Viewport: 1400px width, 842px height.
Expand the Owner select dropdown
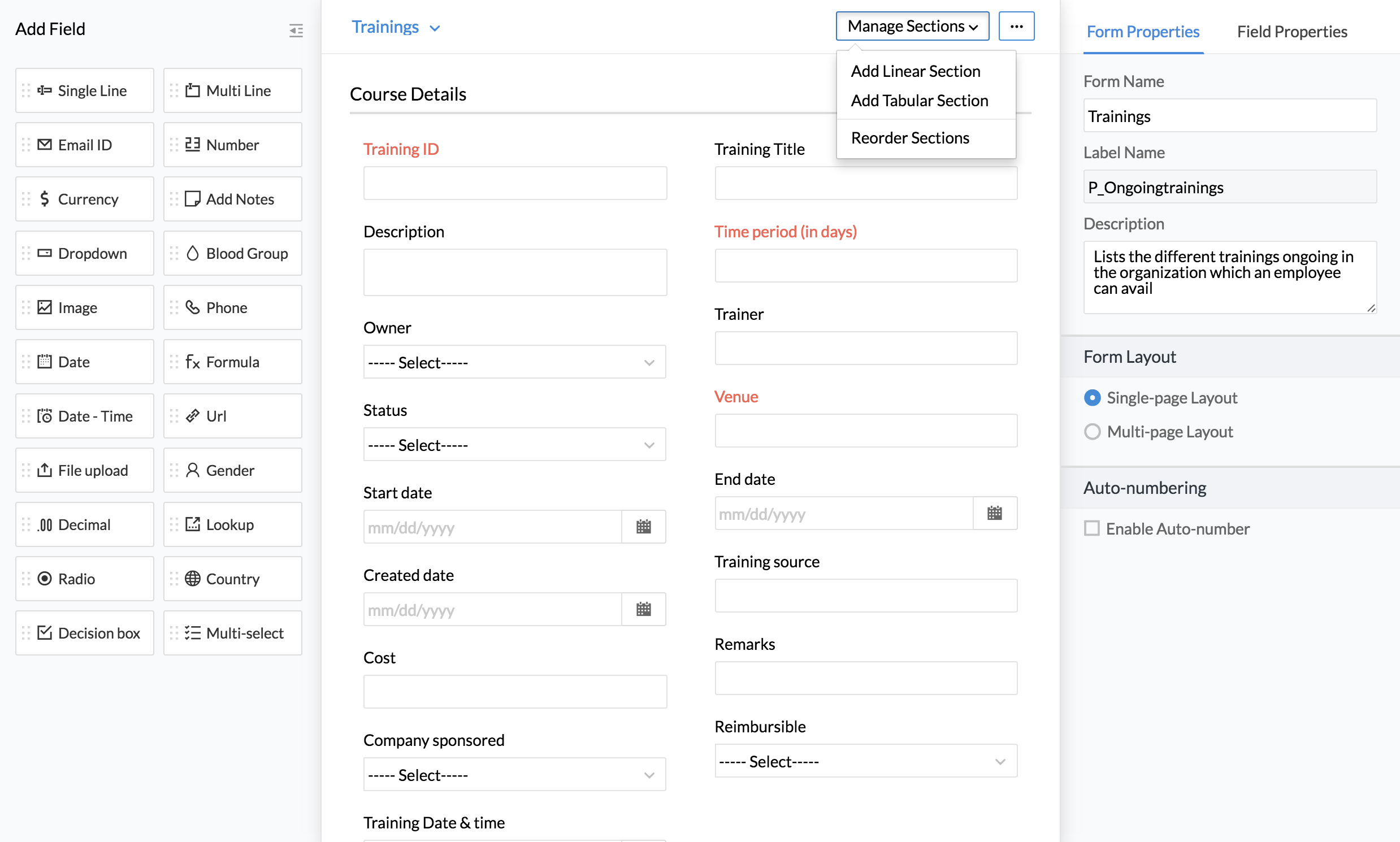(x=514, y=362)
